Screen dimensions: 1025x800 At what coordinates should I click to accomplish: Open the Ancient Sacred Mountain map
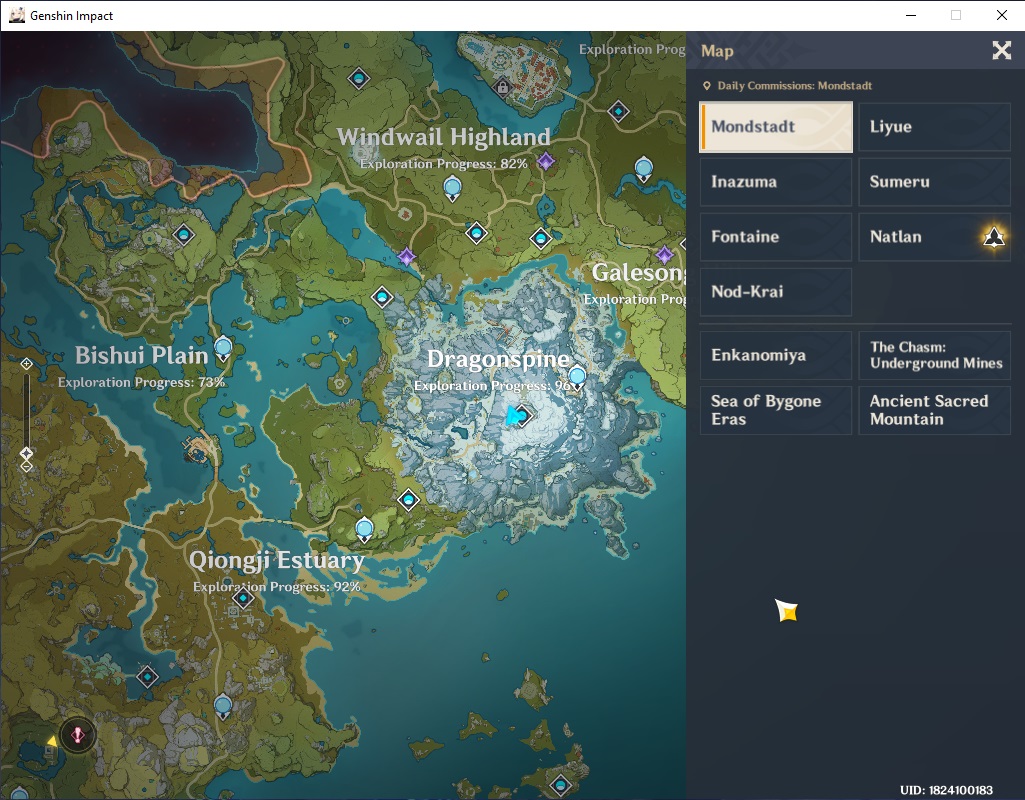[x=934, y=410]
